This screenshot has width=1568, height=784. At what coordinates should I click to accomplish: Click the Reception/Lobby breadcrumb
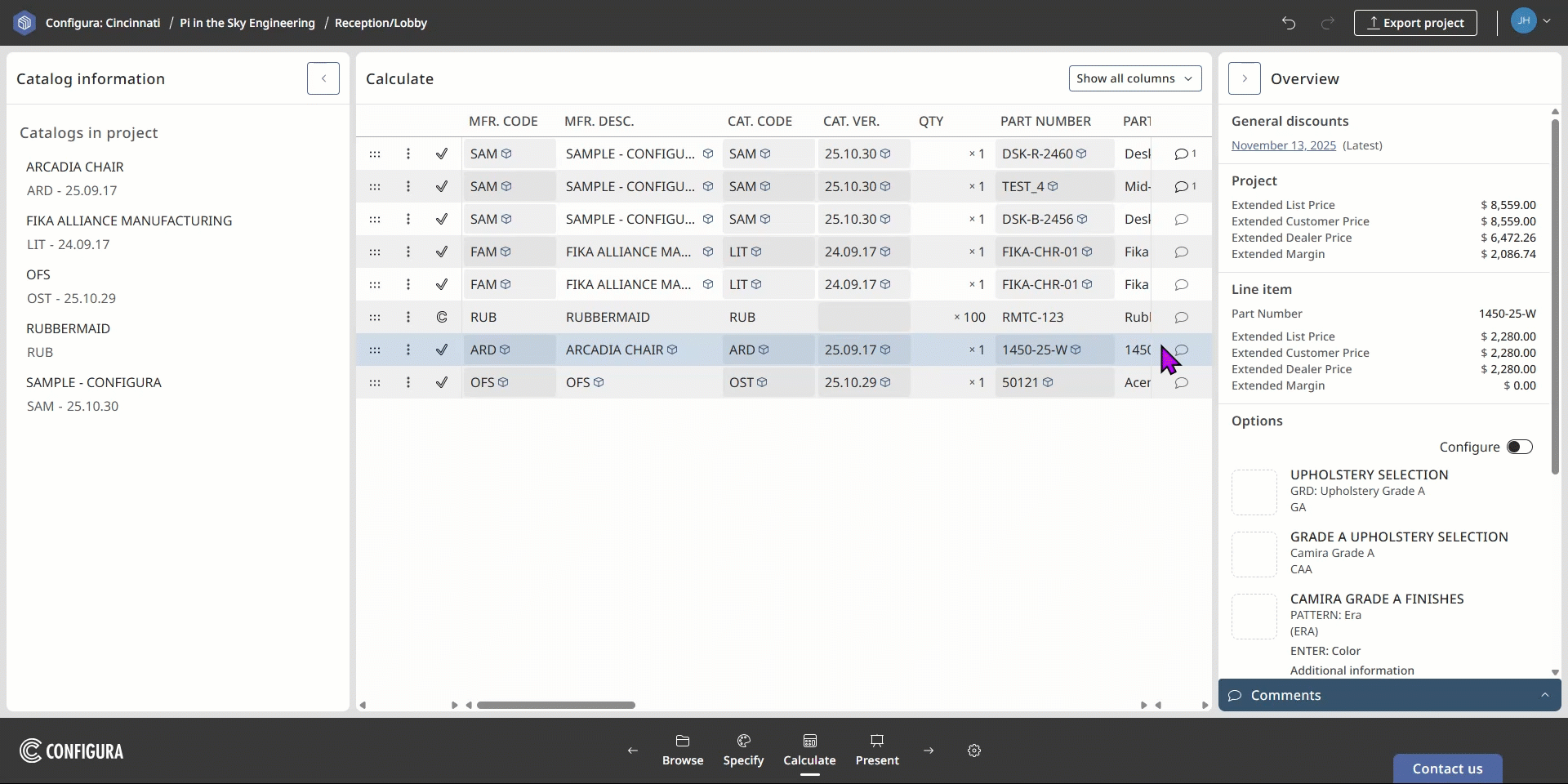[x=381, y=23]
